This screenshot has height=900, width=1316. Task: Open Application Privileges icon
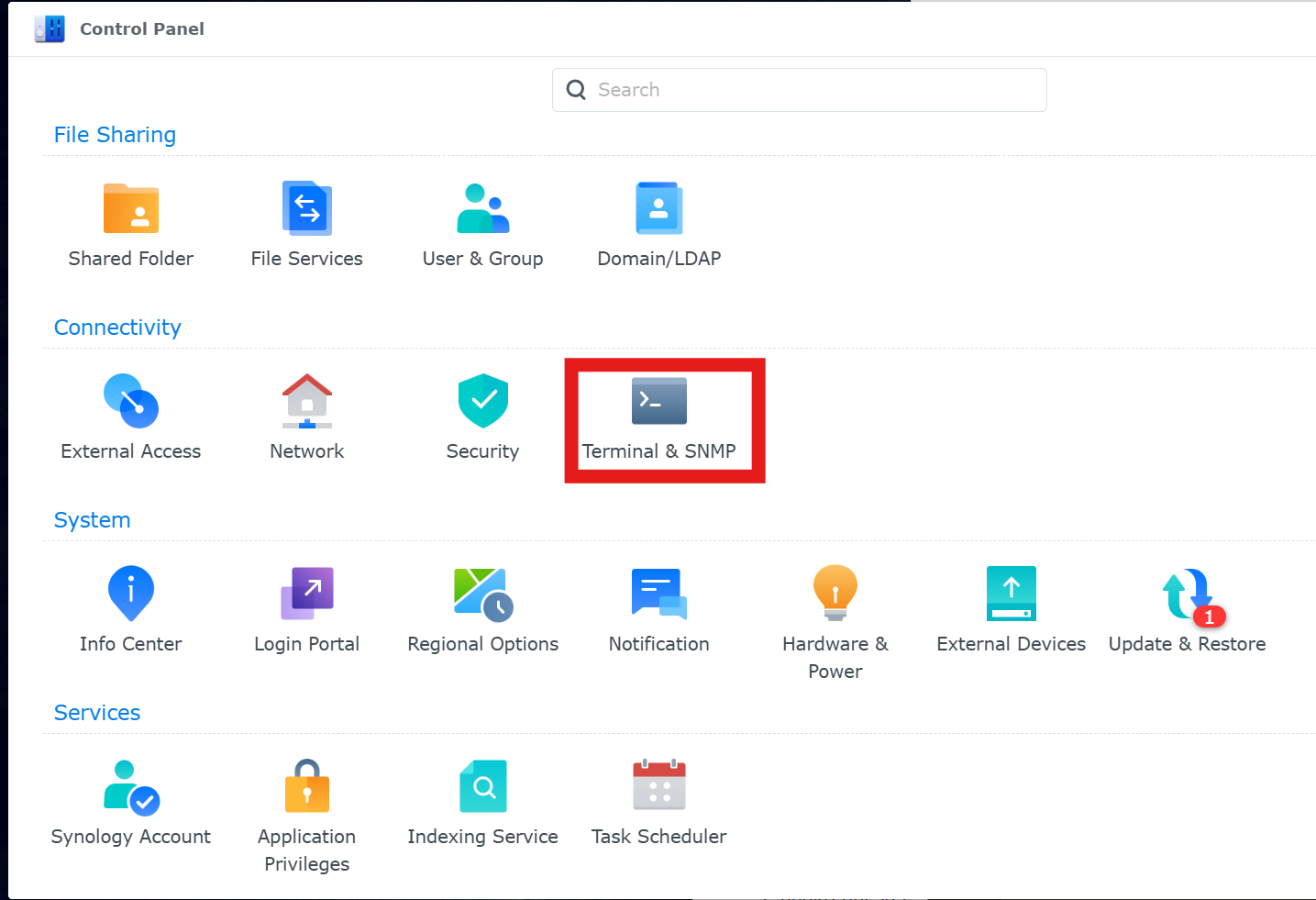(x=307, y=787)
